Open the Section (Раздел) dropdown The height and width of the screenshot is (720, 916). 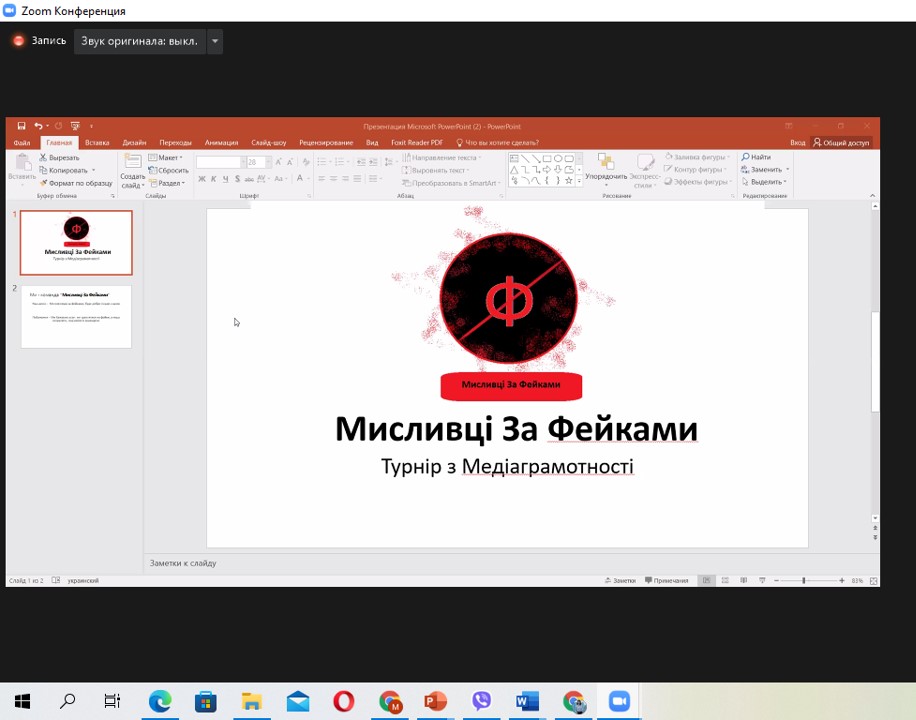point(167,183)
